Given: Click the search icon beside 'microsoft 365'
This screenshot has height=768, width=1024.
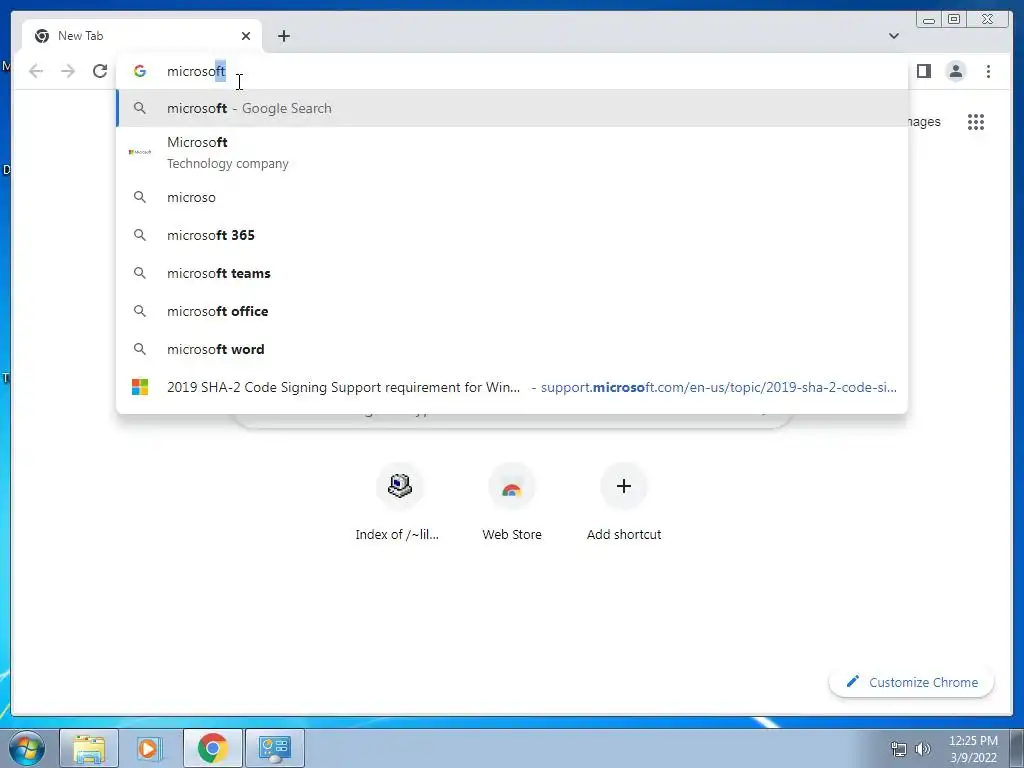Looking at the screenshot, I should (140, 235).
